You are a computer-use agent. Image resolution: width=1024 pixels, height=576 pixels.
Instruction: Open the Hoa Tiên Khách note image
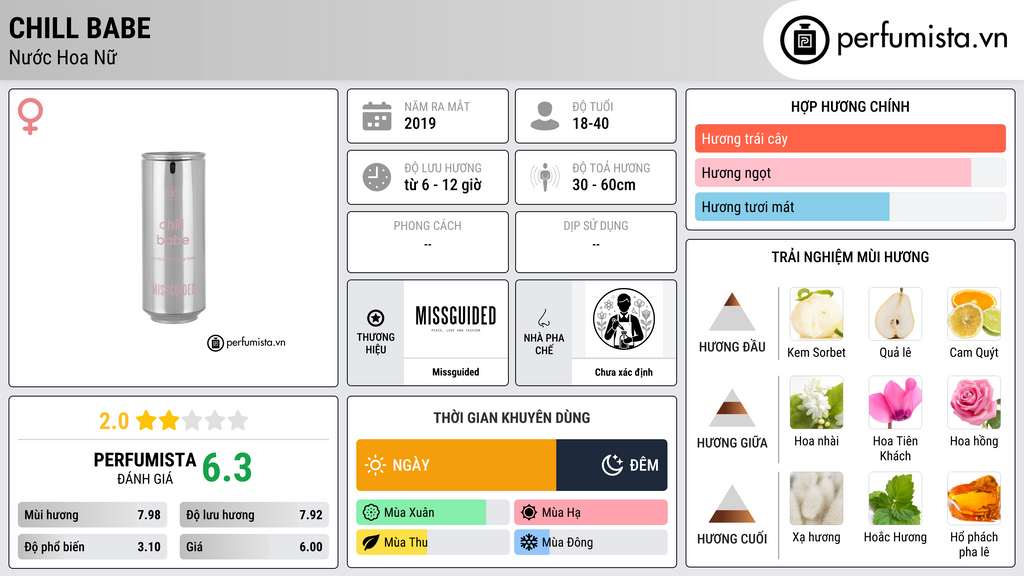tap(895, 402)
